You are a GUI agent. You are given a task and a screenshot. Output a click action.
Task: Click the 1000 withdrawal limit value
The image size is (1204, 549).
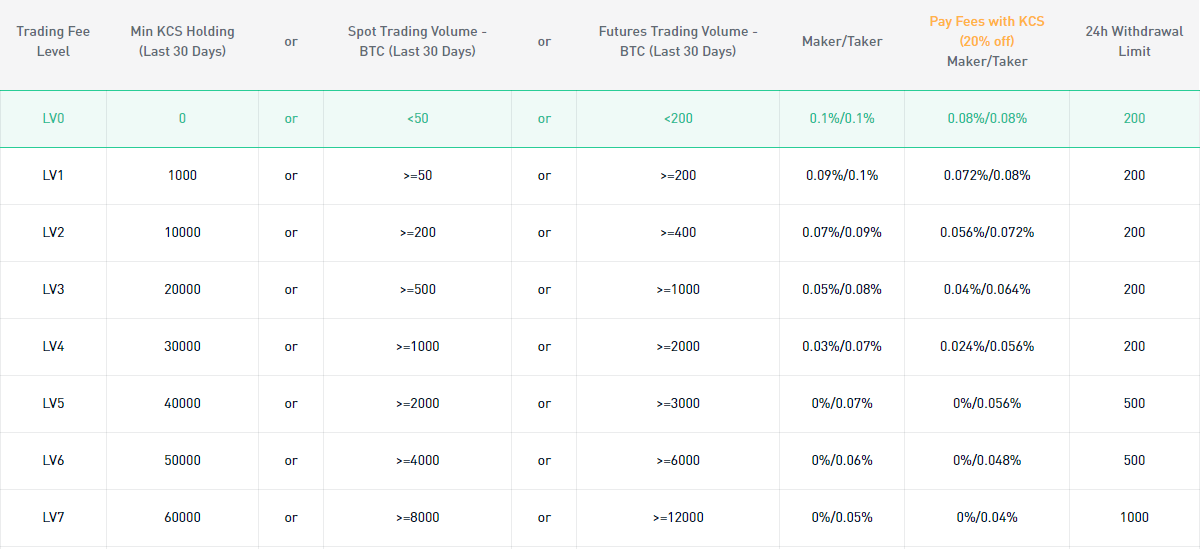1134,518
